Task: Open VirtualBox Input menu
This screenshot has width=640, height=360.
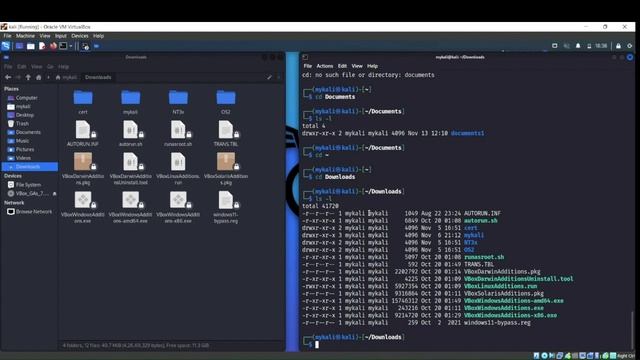Action: 61,36
